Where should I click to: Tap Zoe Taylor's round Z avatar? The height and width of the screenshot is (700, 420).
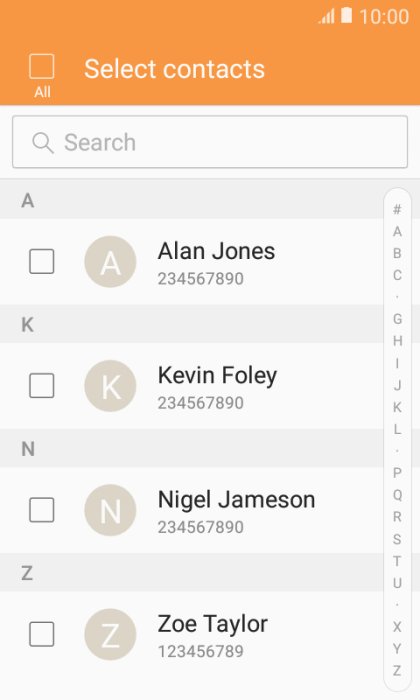click(x=110, y=634)
